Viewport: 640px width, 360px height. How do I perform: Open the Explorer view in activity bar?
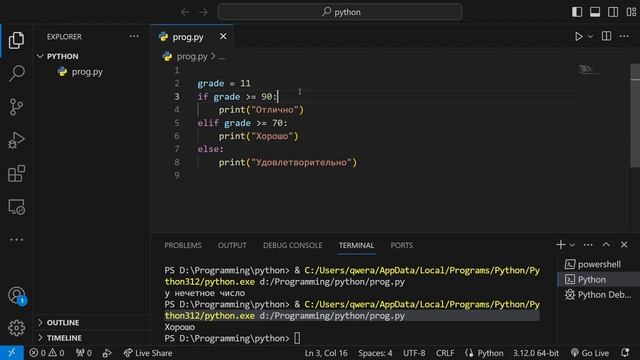tap(16, 40)
